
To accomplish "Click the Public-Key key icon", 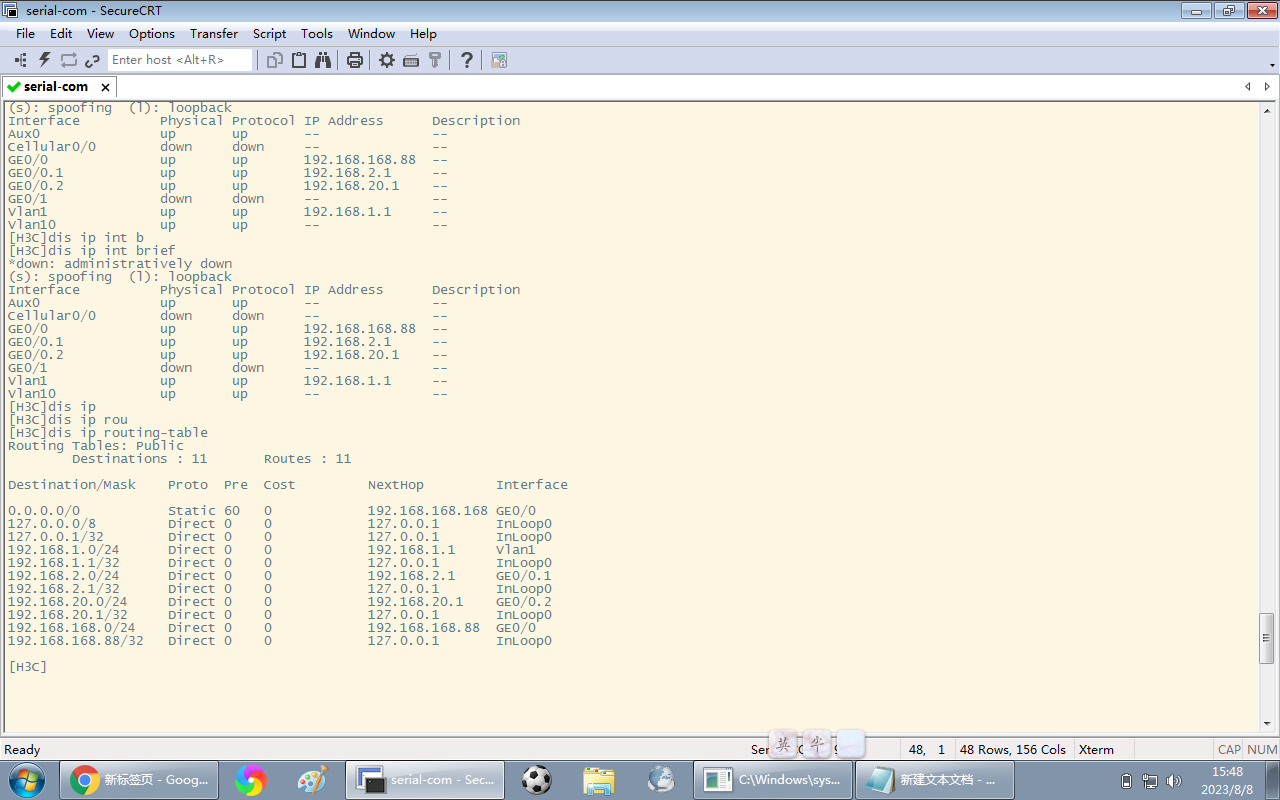I will pos(435,60).
